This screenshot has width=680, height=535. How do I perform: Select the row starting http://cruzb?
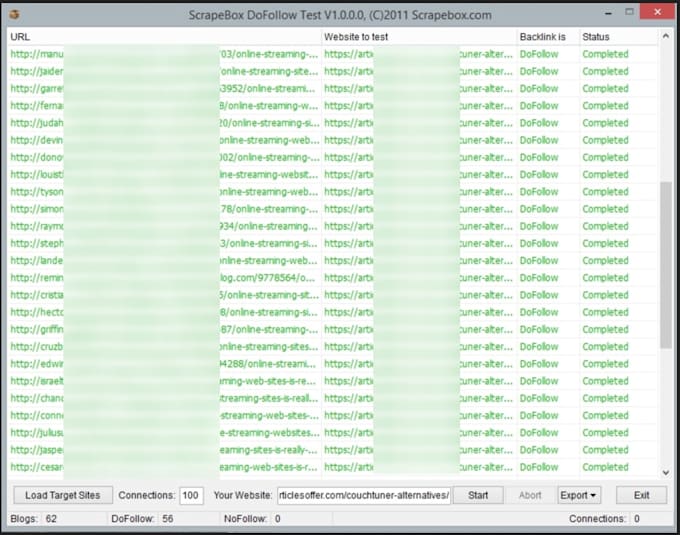click(333, 347)
